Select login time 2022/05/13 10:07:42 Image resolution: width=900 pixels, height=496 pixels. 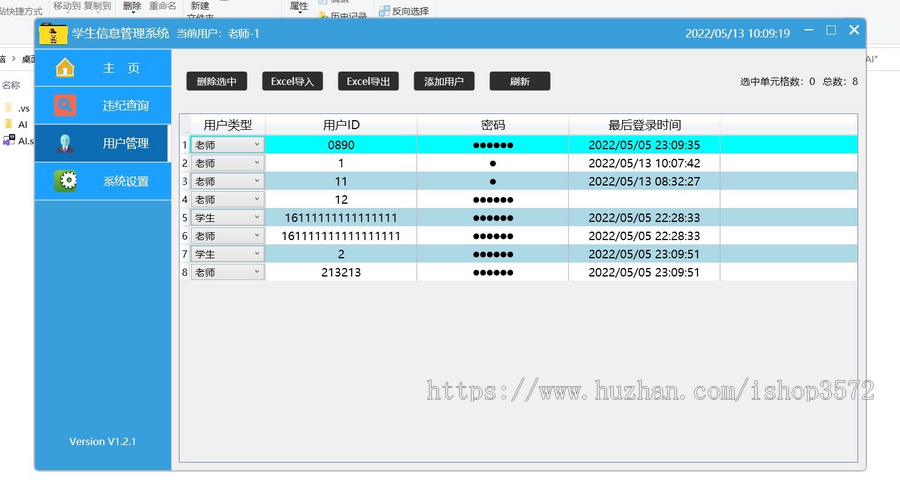644,163
